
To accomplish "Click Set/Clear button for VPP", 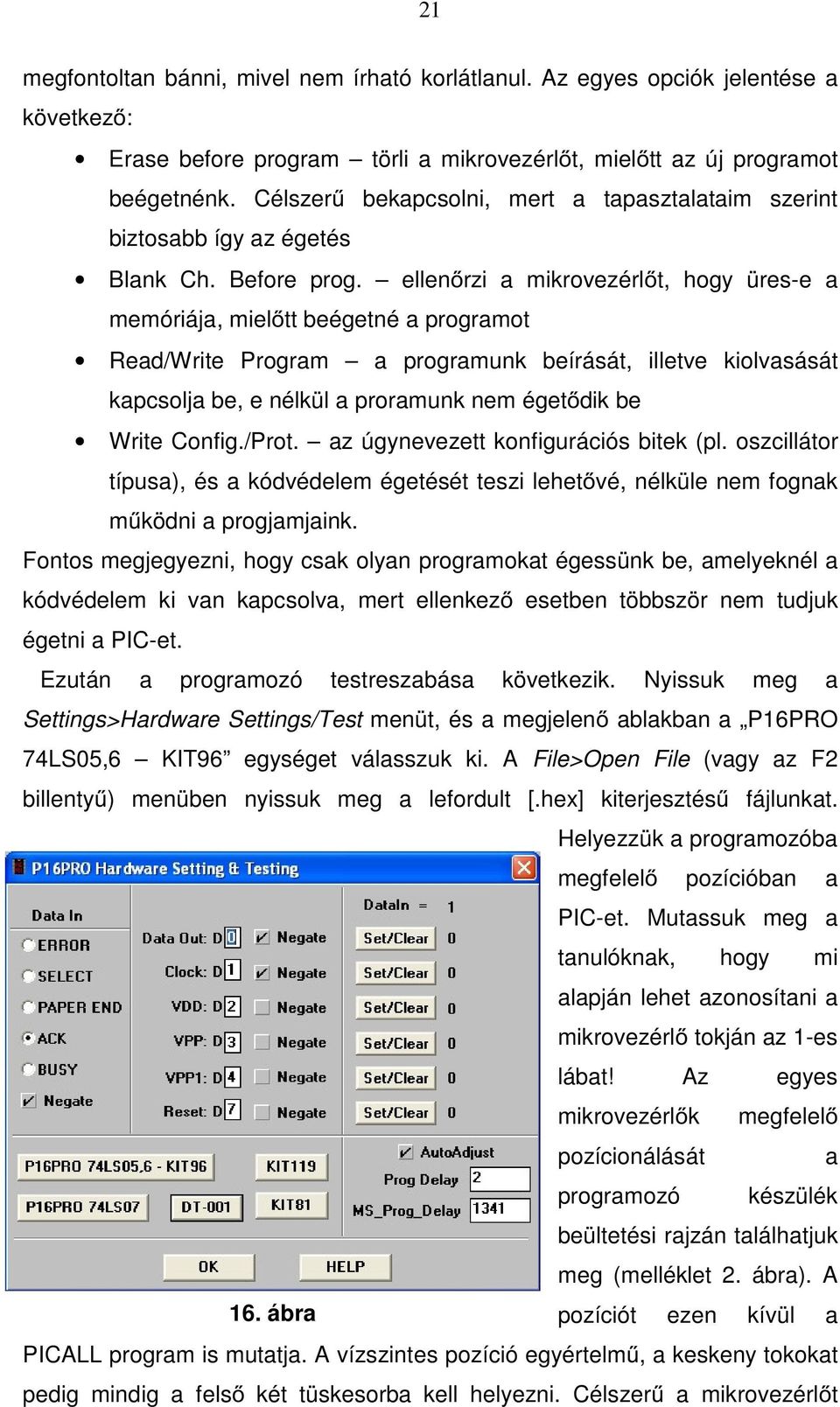I will (395, 1043).
